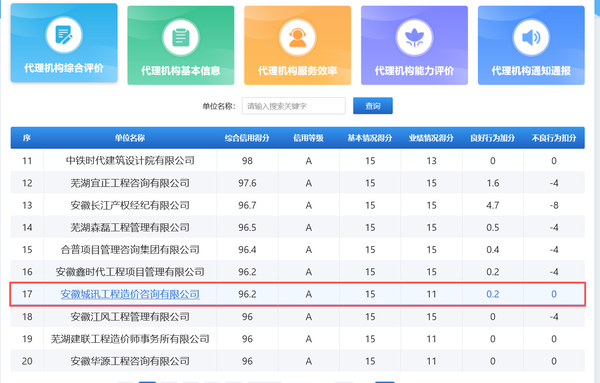Open 代理机构能力评价 lotus icon
Viewport: 600px width, 383px height.
(414, 37)
